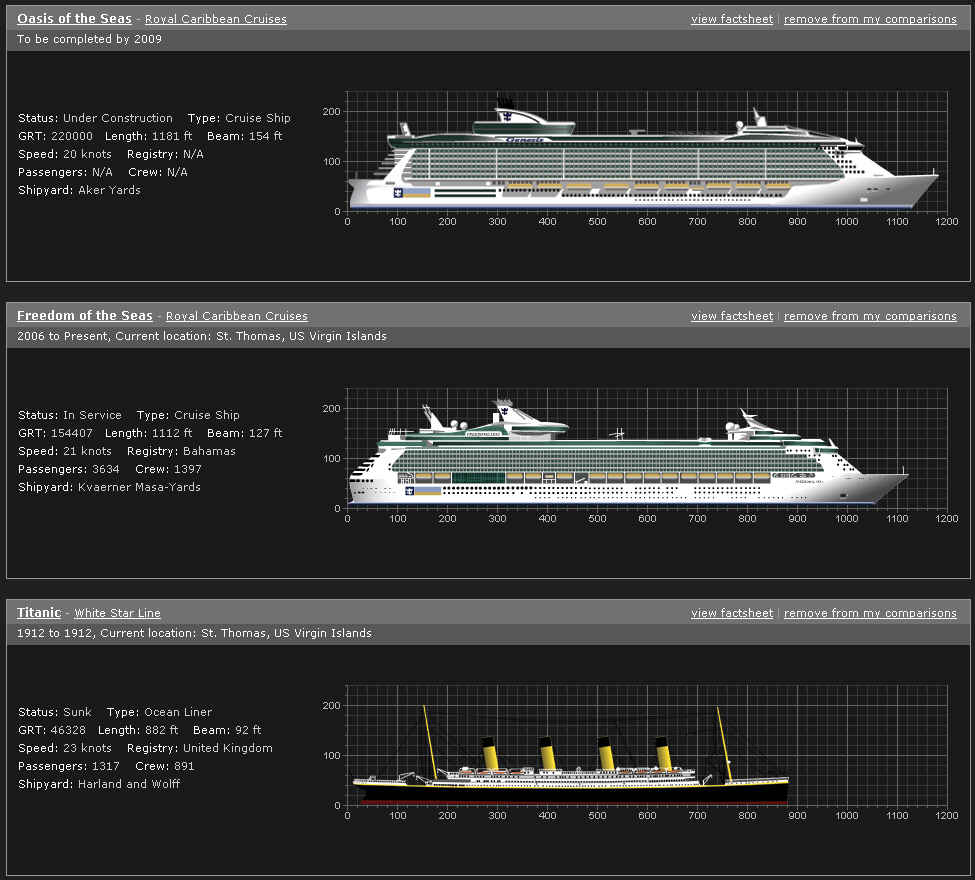The width and height of the screenshot is (975, 880).
Task: Select 'Speed: 20 knots' text
Action: pos(65,154)
